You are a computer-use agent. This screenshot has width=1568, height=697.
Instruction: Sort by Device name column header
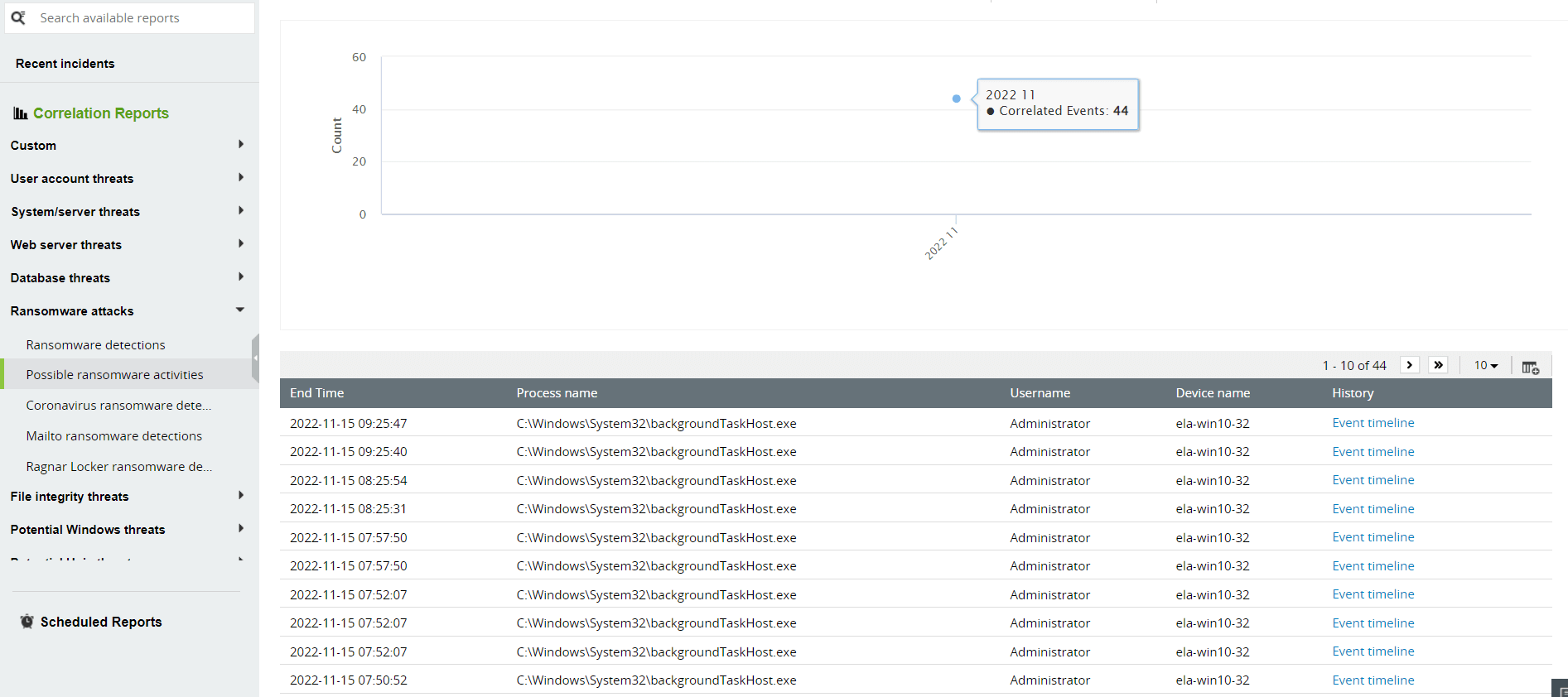click(1213, 393)
